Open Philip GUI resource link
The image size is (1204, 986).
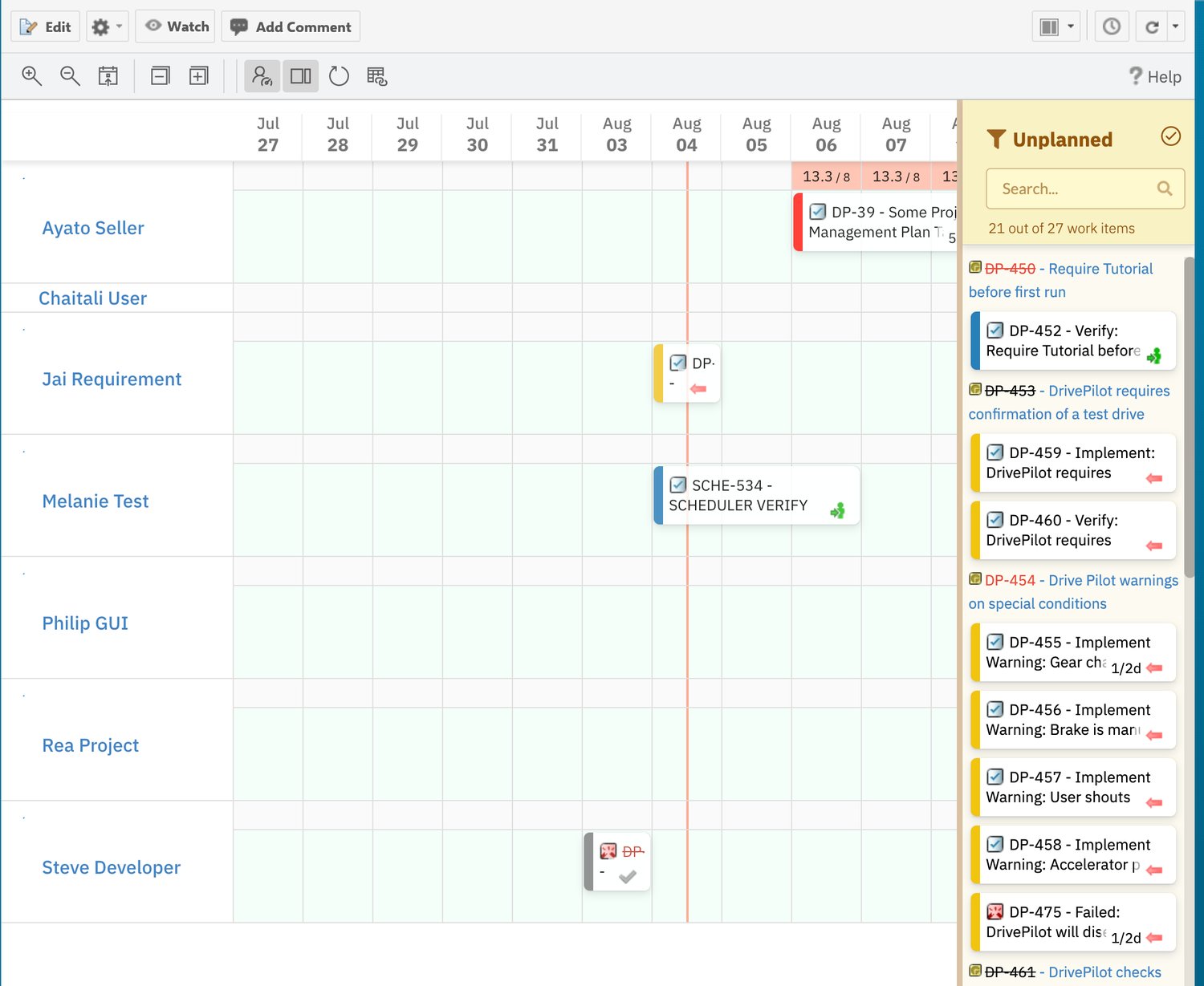pyautogui.click(x=85, y=623)
